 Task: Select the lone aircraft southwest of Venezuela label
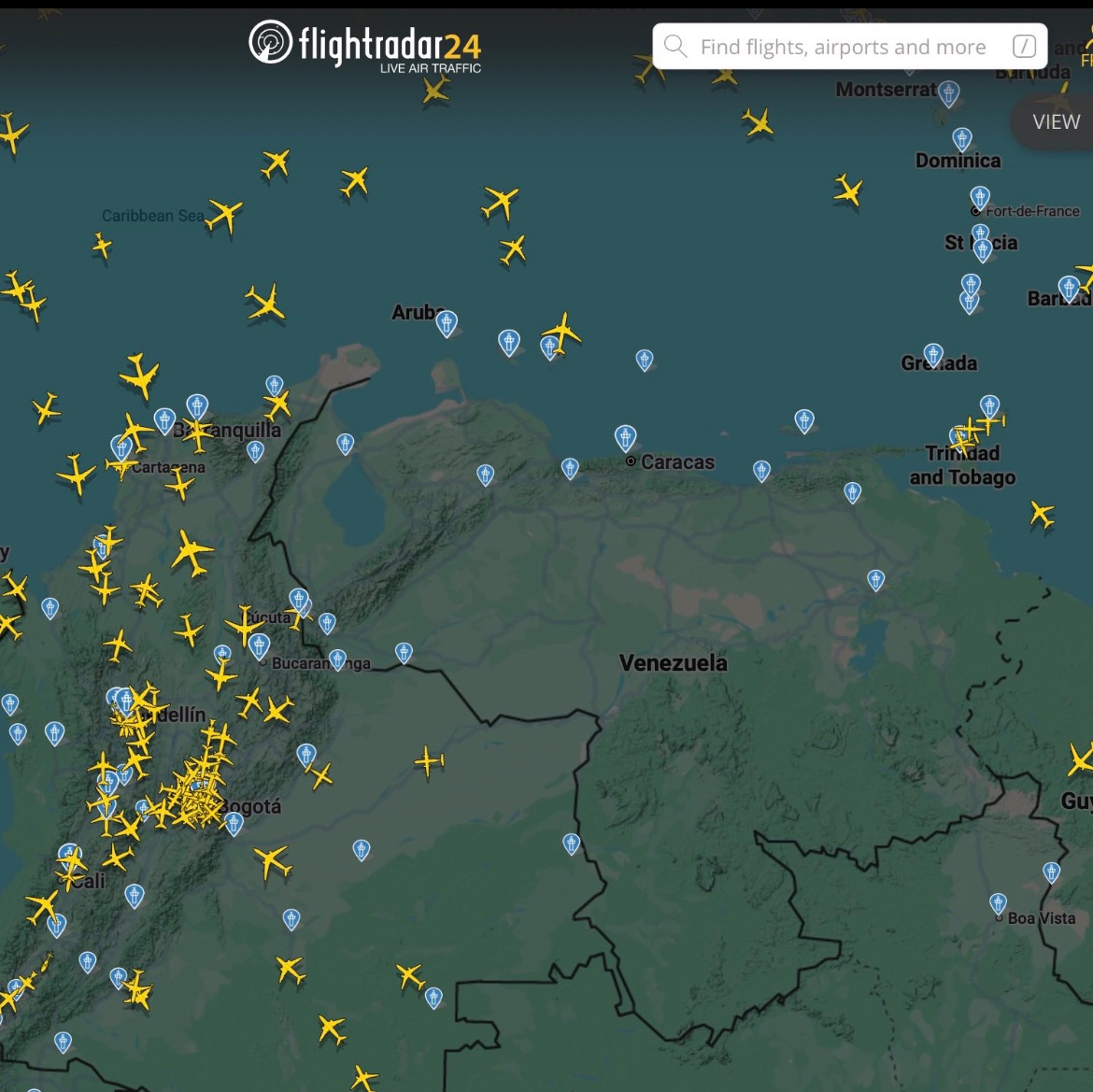pos(430,761)
